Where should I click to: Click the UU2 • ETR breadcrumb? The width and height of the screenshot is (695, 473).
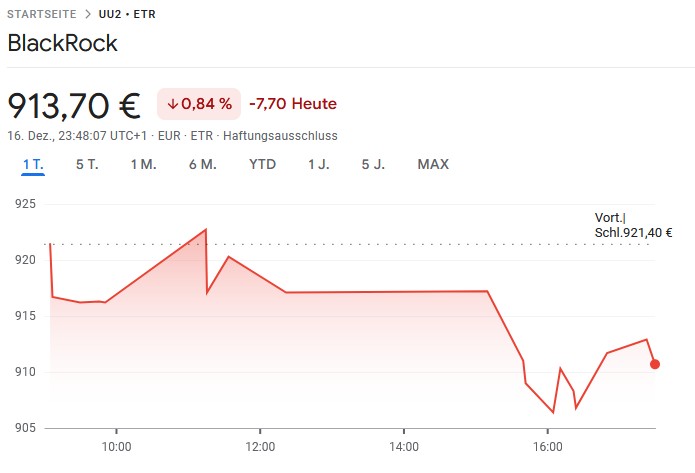(x=127, y=15)
